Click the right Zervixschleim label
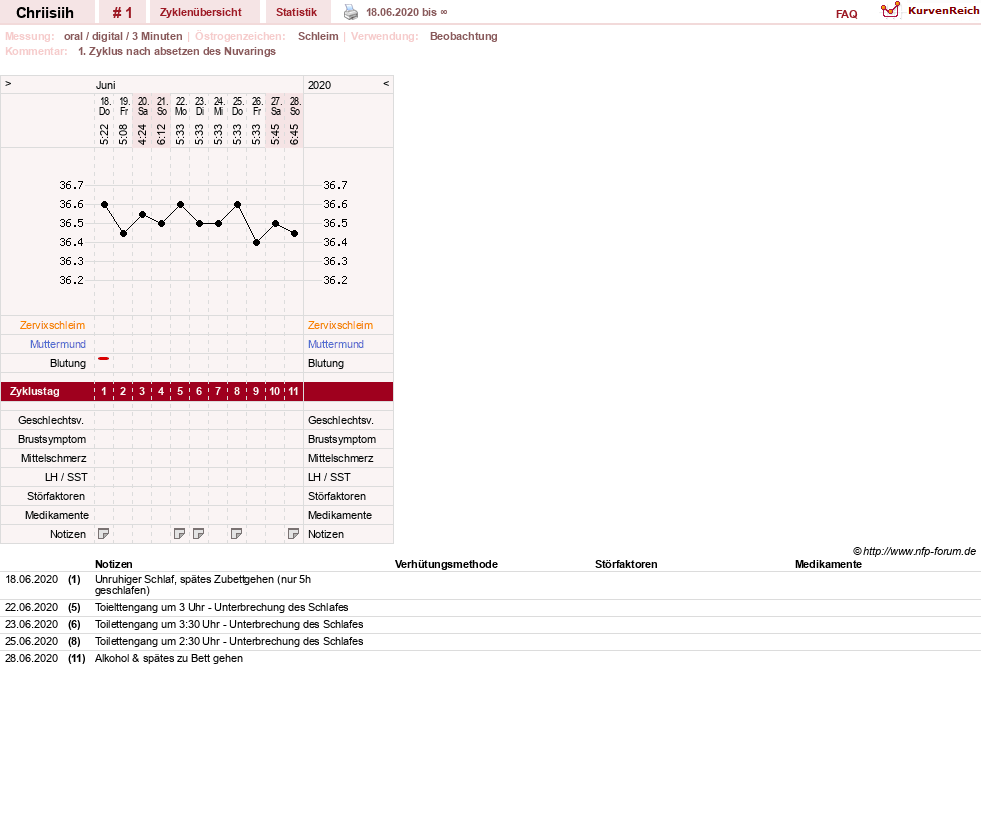Image resolution: width=981 pixels, height=817 pixels. point(340,325)
